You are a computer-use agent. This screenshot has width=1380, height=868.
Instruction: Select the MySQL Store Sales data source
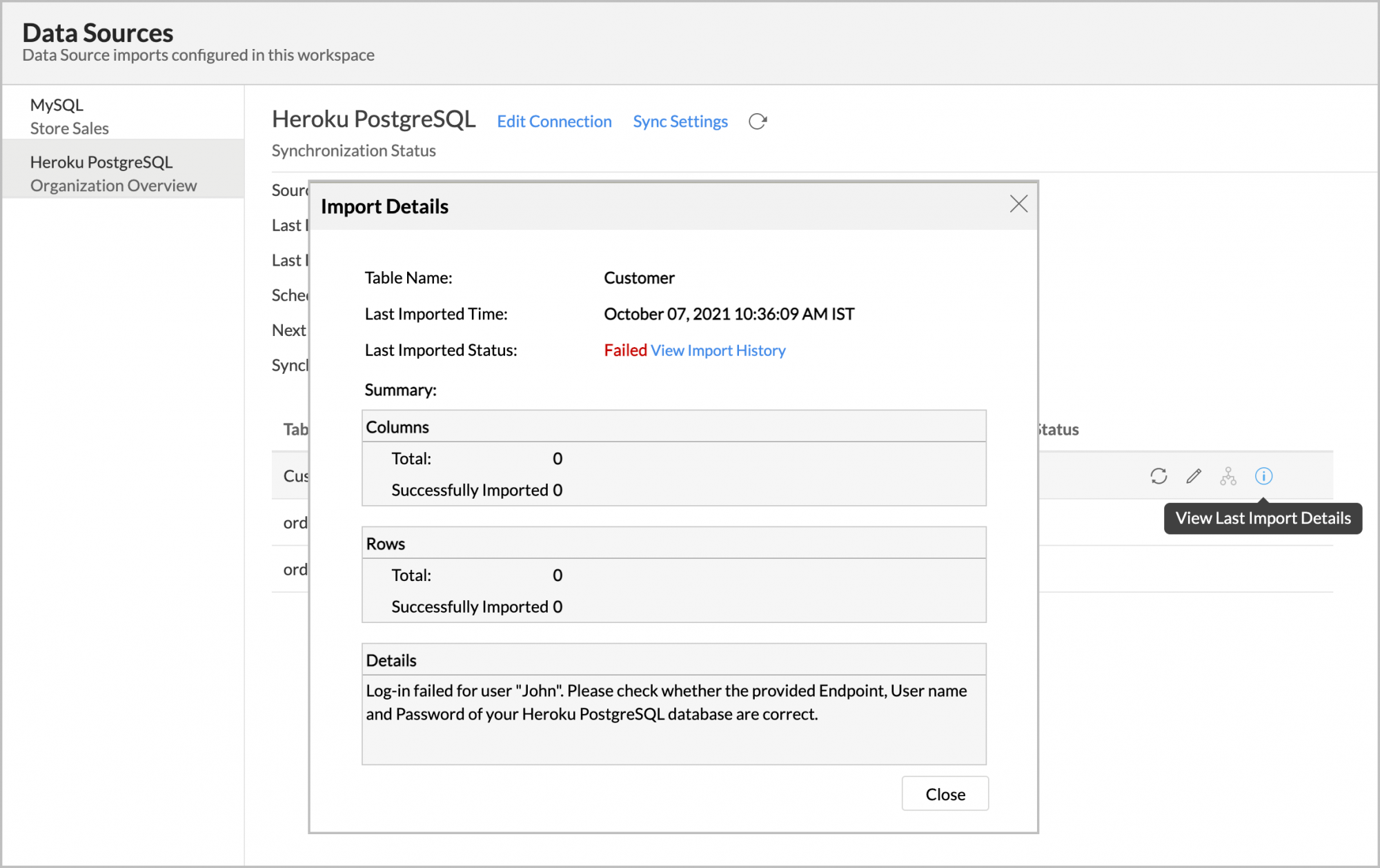tap(70, 115)
